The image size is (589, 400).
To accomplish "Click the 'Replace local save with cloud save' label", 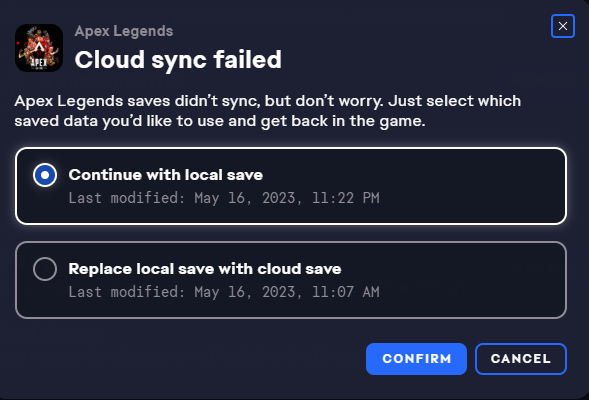I will click(205, 269).
